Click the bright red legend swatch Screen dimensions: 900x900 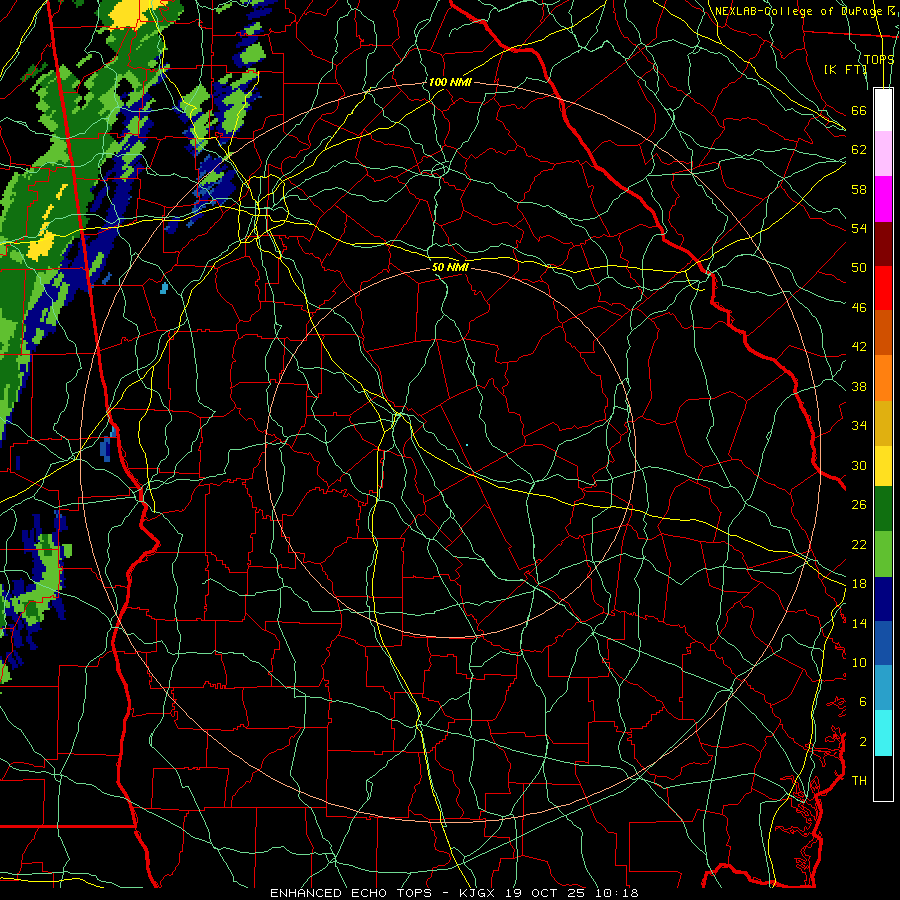883,288
